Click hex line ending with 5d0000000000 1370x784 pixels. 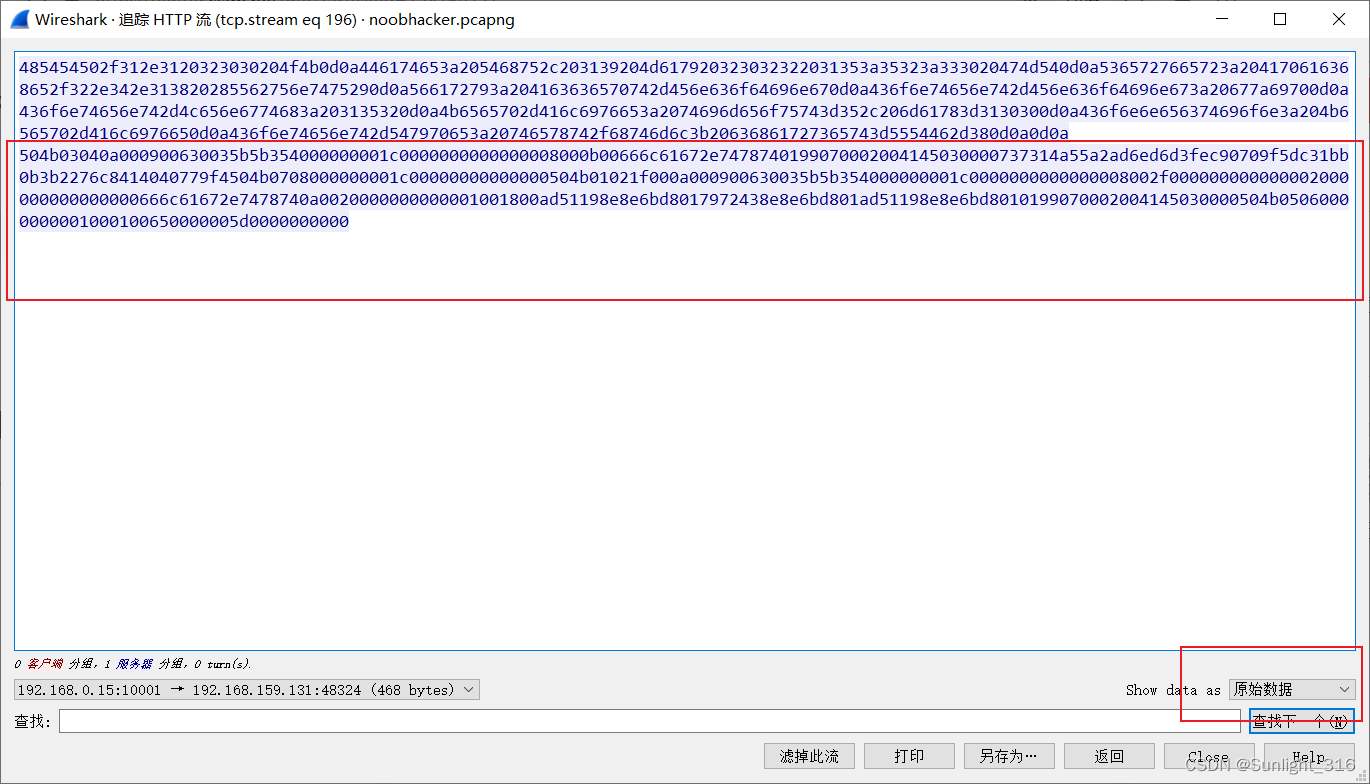pos(183,222)
